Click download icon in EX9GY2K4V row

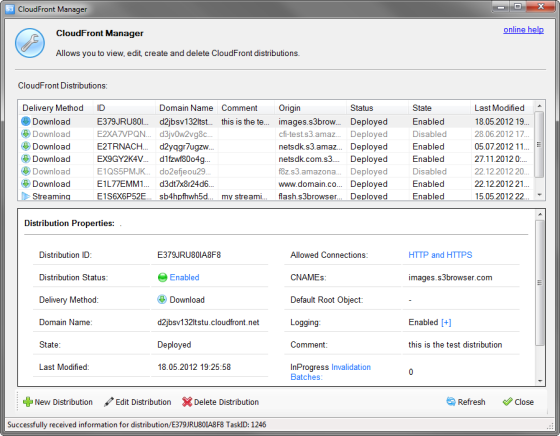click(26, 159)
